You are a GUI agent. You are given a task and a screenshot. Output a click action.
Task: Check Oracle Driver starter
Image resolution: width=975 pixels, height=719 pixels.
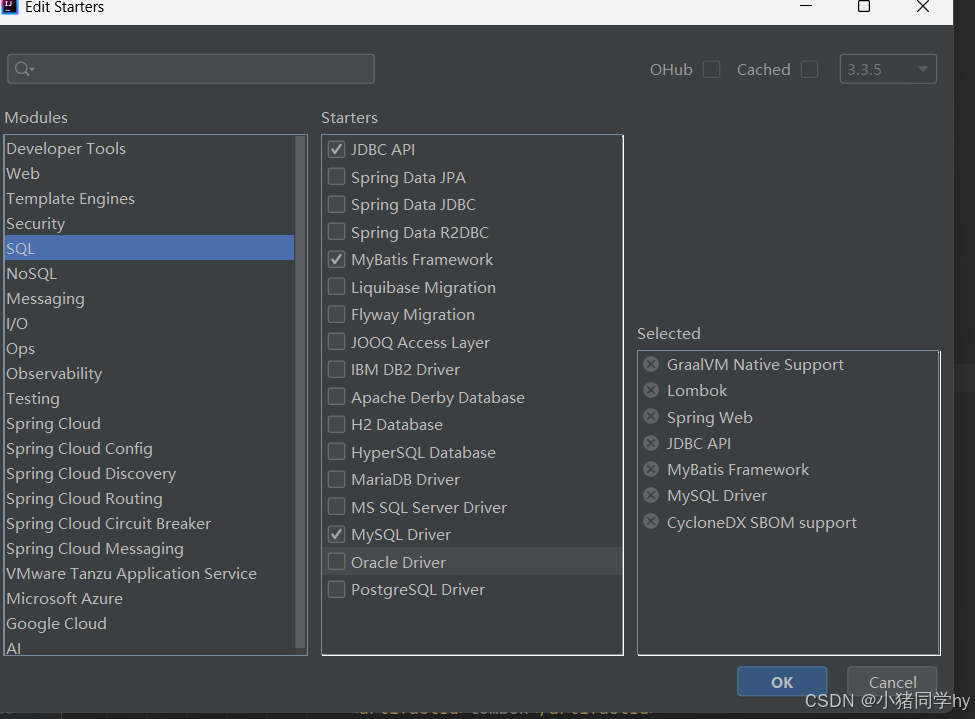pos(336,562)
